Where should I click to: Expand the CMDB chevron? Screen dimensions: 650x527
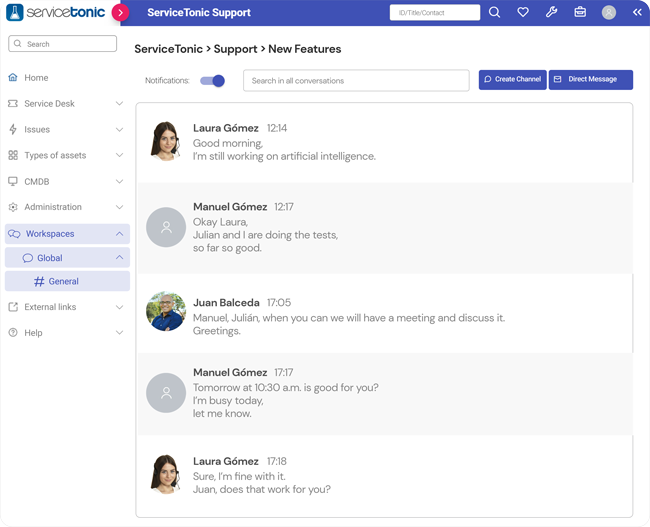[x=119, y=181]
